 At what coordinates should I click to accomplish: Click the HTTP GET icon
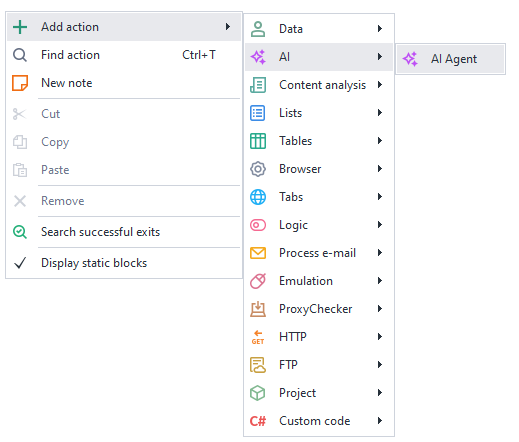258,337
